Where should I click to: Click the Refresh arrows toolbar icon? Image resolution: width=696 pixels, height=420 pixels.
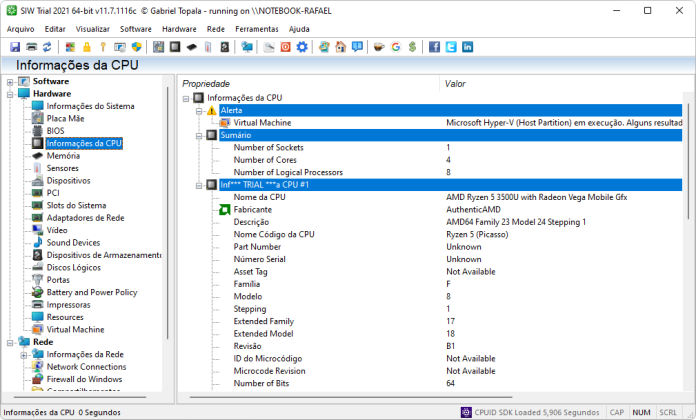(47, 47)
